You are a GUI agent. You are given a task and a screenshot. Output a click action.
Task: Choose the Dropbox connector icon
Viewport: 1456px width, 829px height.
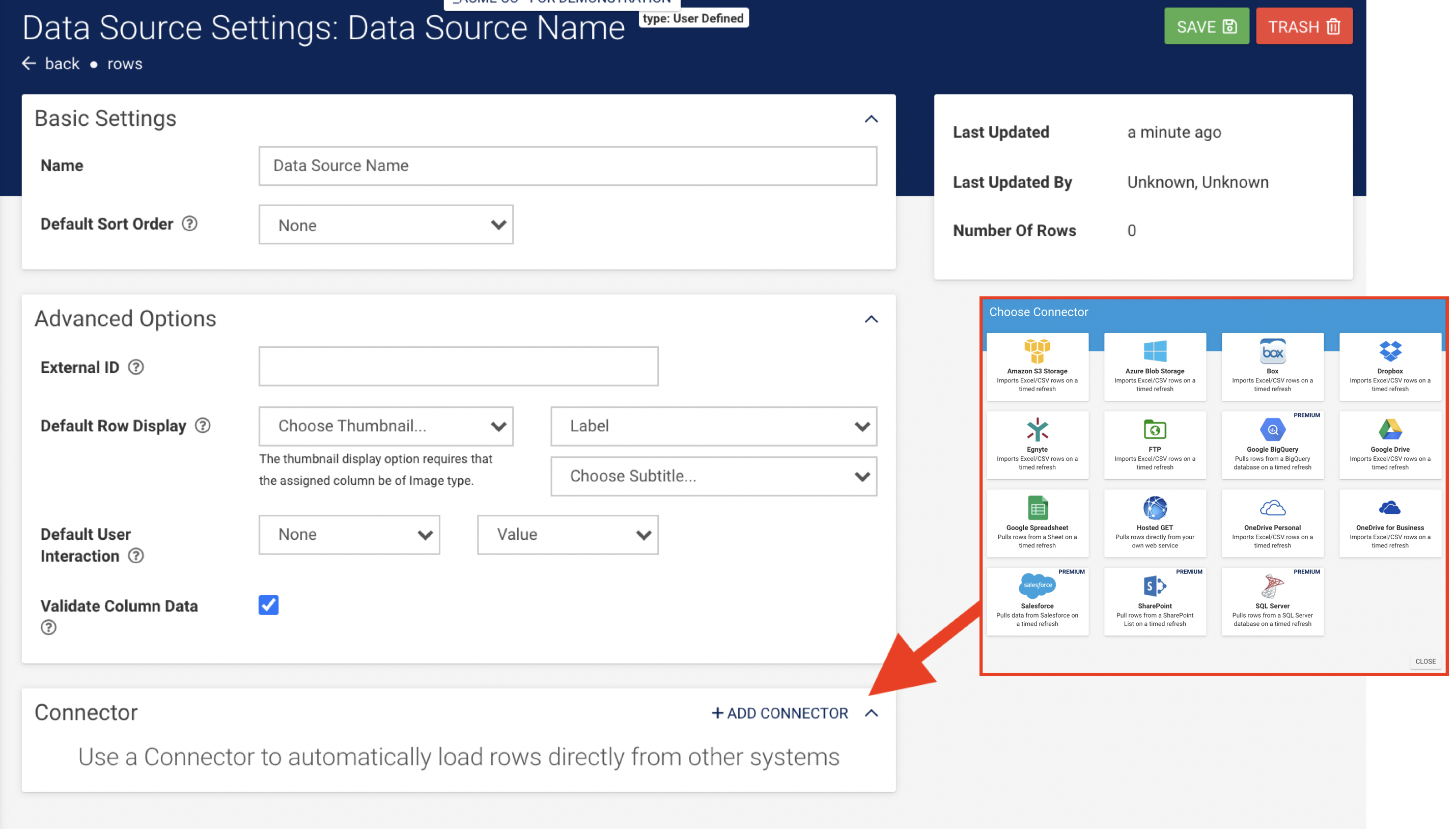click(1389, 351)
